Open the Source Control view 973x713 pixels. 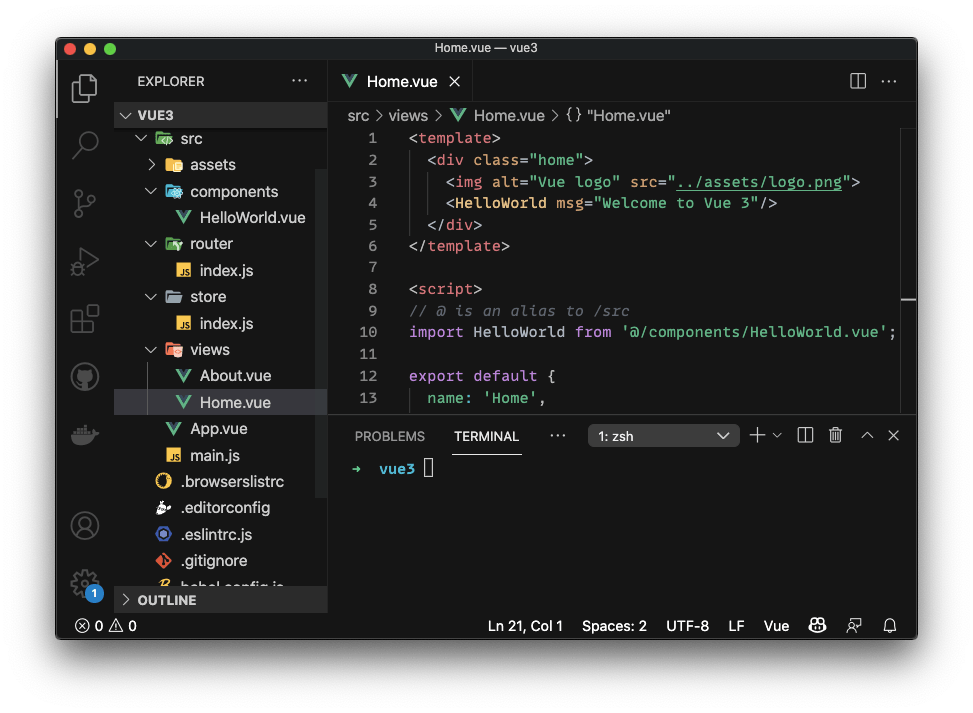(84, 201)
